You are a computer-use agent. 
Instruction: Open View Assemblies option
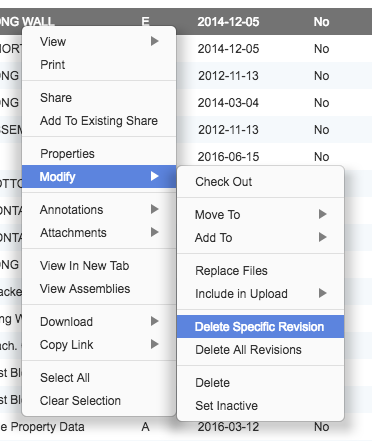point(99,288)
